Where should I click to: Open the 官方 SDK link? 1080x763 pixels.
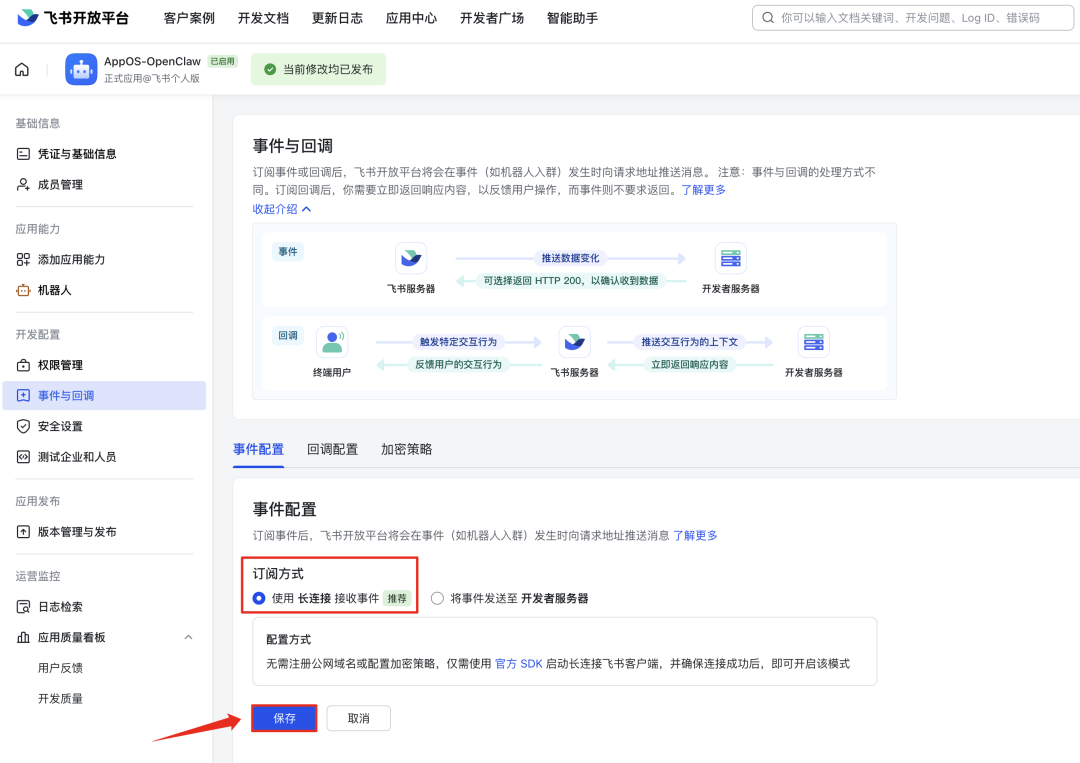(x=519, y=662)
